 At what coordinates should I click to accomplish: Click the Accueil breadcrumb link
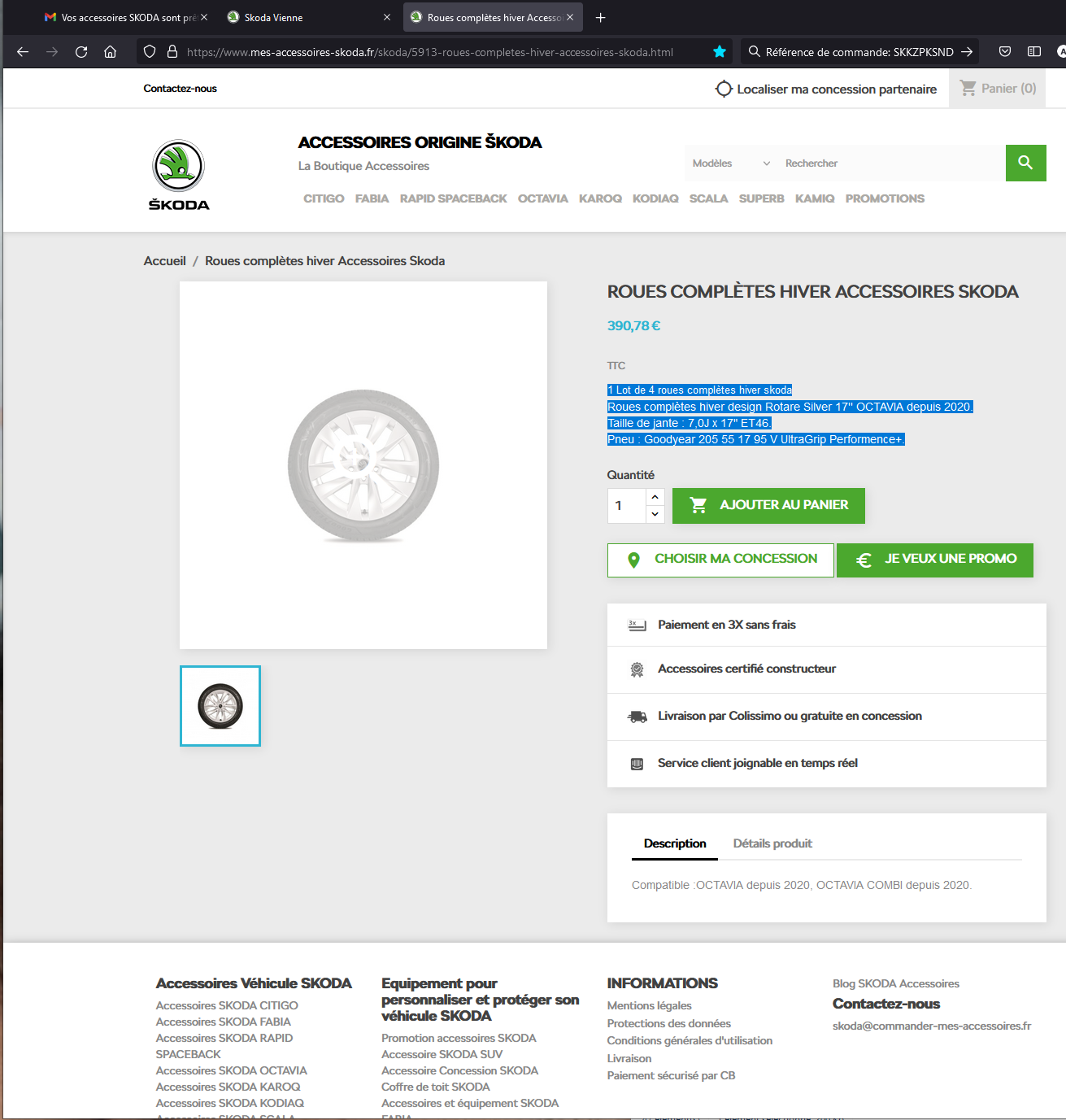click(165, 261)
